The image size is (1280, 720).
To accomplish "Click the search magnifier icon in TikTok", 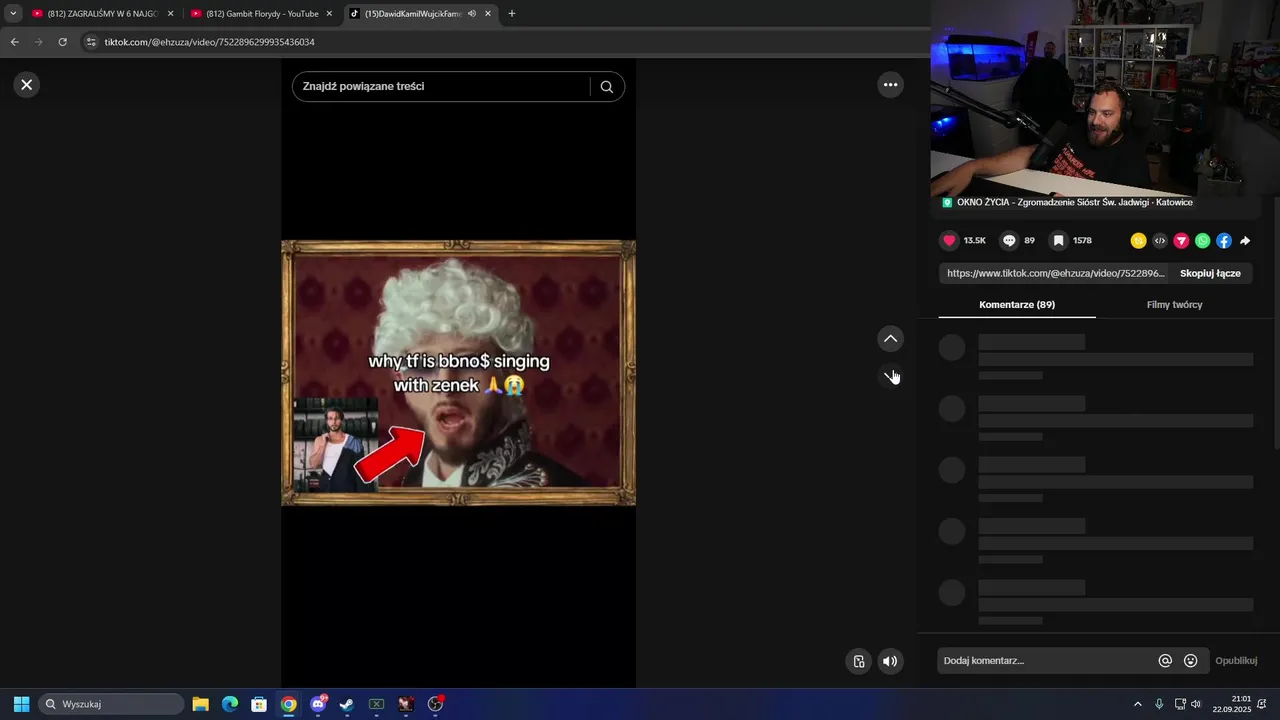I will coord(606,87).
